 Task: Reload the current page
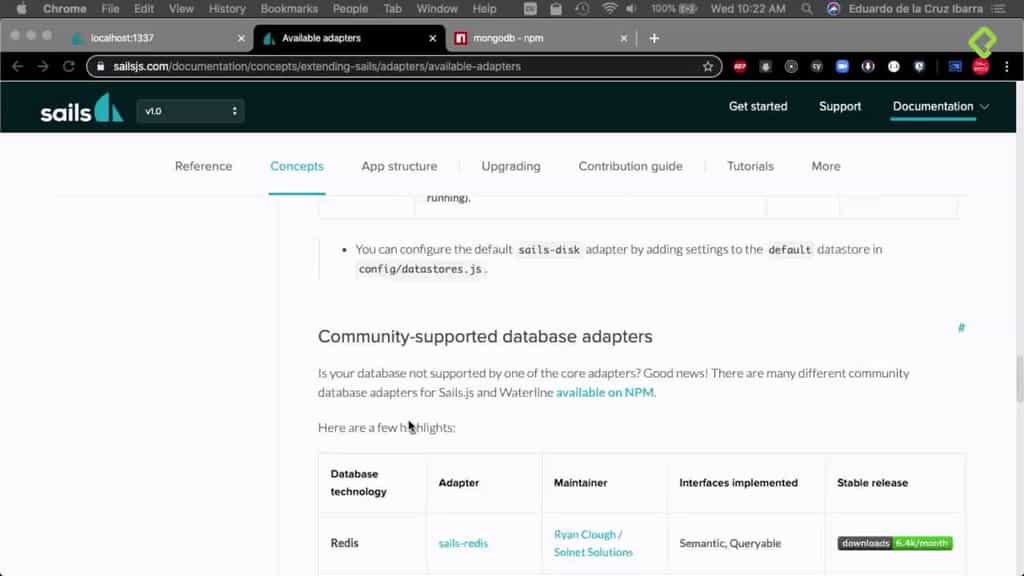tap(67, 67)
